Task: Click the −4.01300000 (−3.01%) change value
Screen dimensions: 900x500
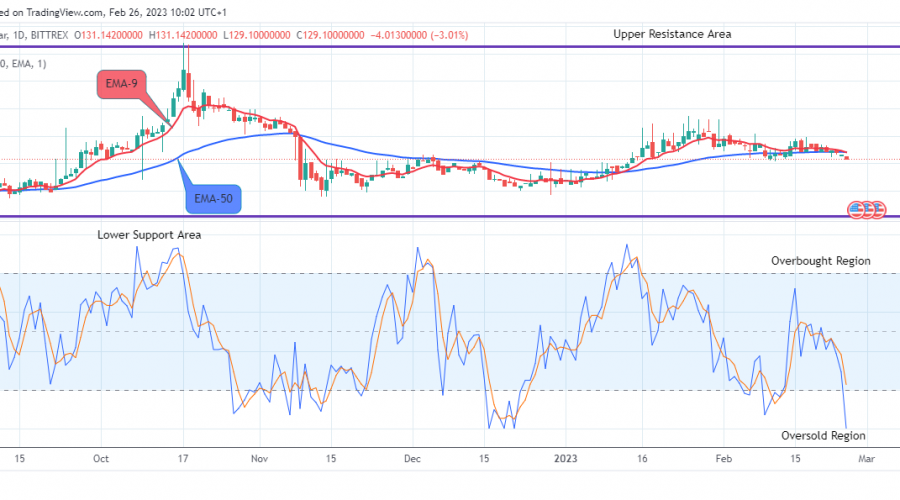Action: (x=419, y=35)
